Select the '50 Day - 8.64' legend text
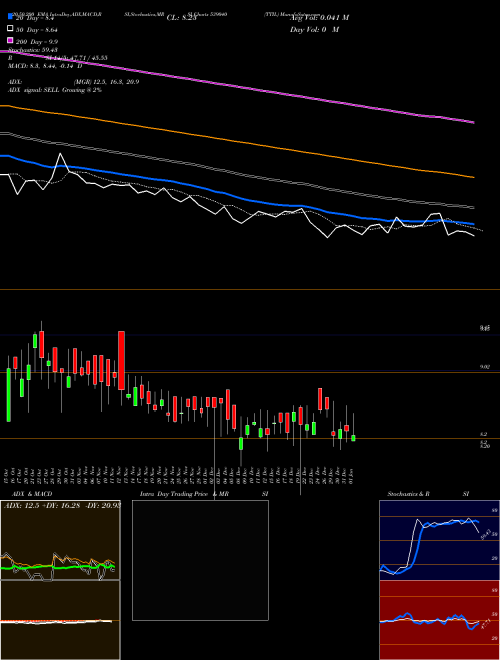The width and height of the screenshot is (500, 660). 37,30
